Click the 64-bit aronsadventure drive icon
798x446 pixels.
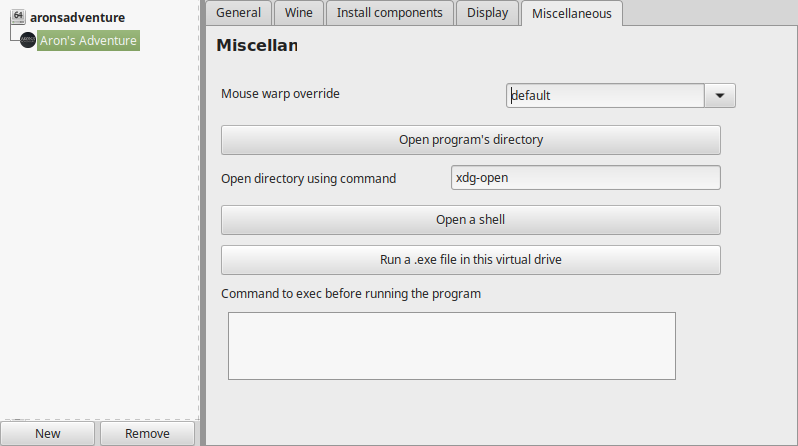click(18, 17)
